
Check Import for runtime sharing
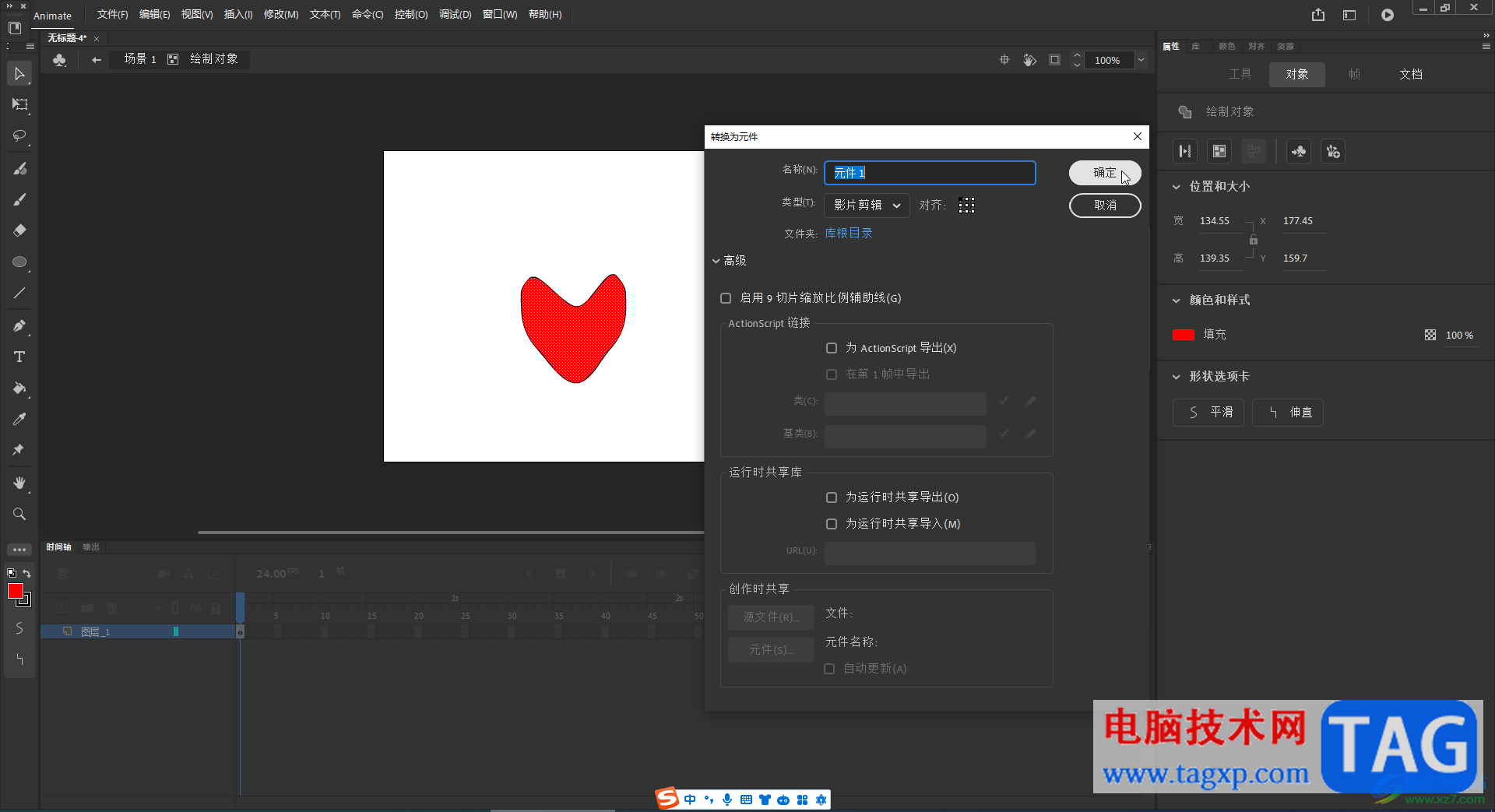point(832,524)
